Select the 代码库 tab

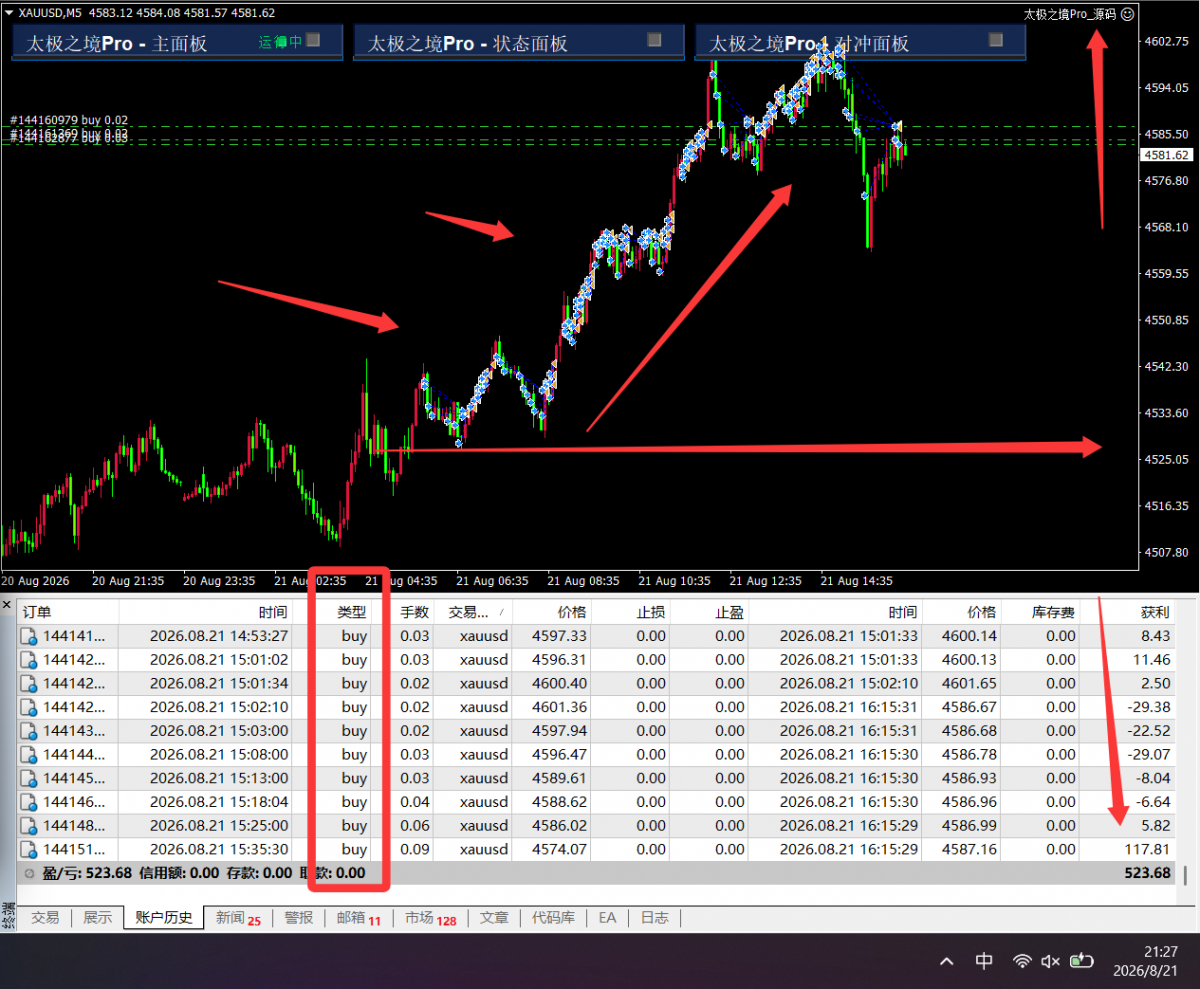[x=552, y=917]
